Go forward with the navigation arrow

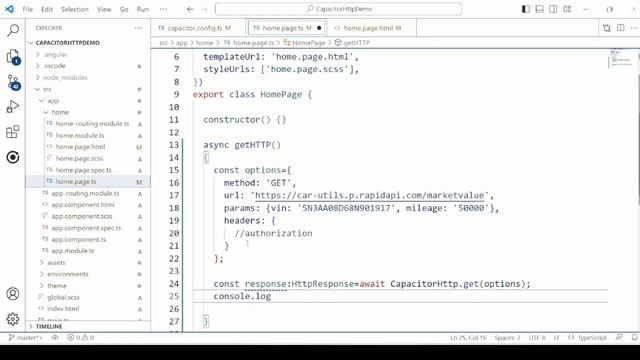tap(204, 9)
